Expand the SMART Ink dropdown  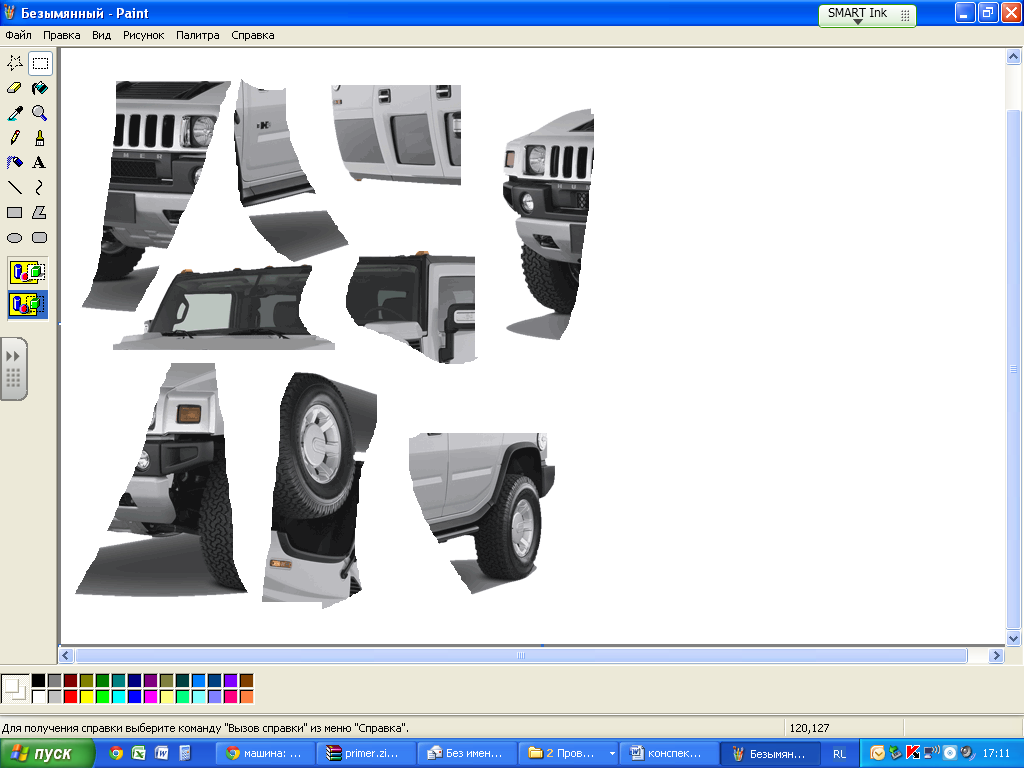click(857, 22)
